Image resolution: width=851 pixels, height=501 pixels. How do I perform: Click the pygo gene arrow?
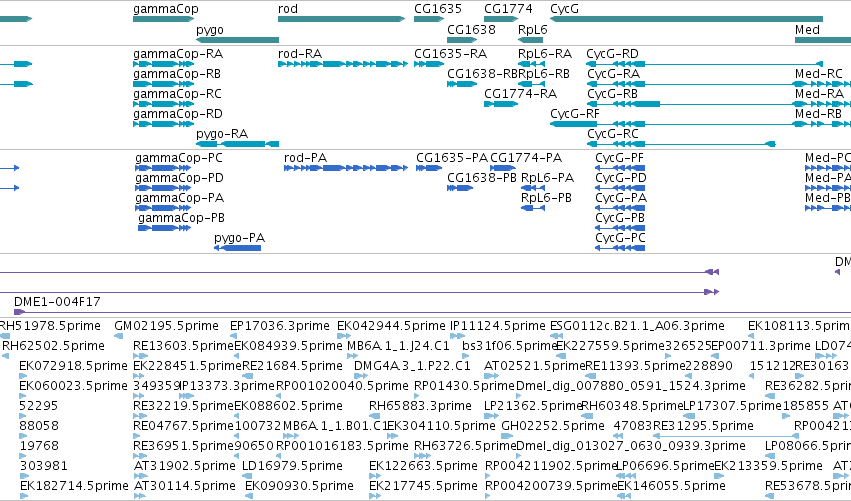[237, 40]
